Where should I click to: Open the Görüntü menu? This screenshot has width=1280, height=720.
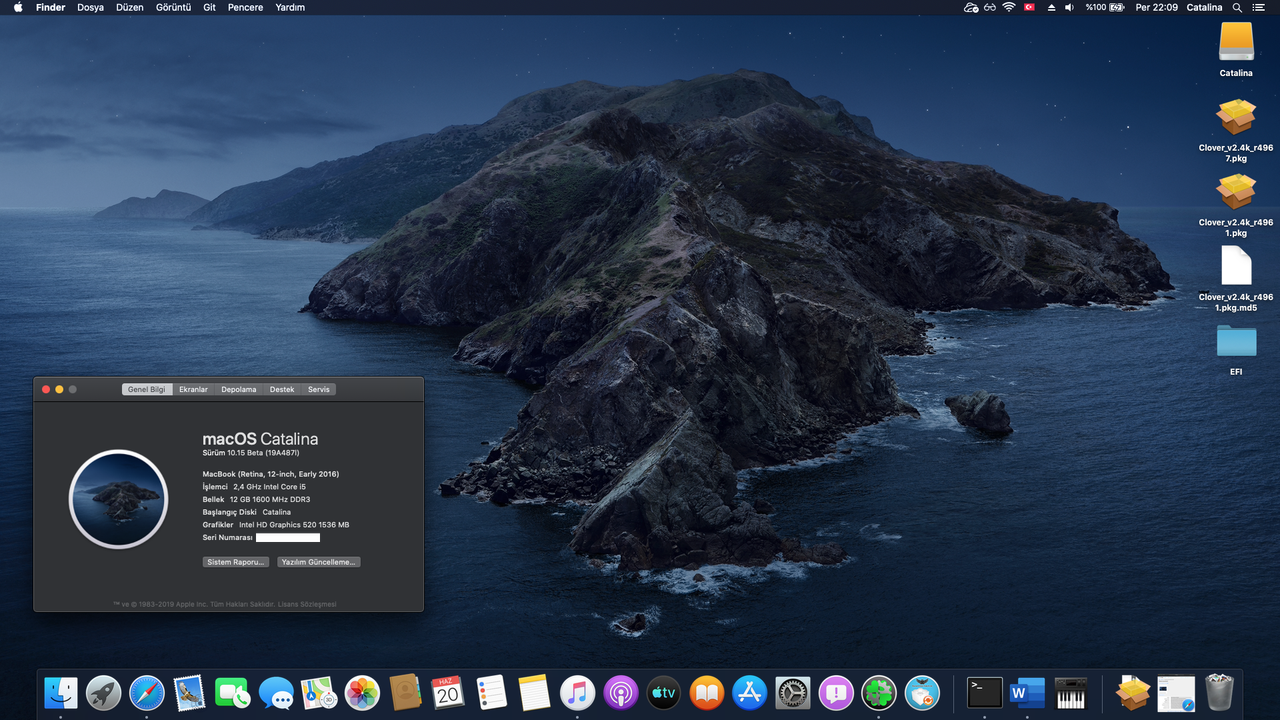coord(173,7)
